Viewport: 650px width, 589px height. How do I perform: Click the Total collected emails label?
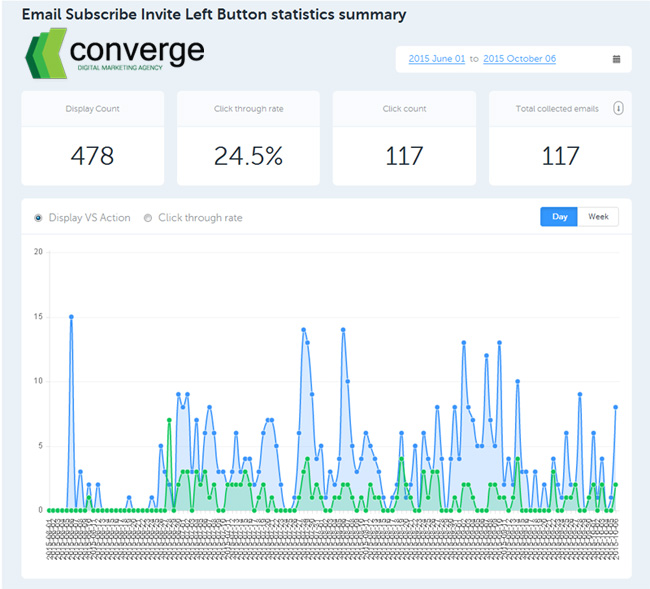coord(557,109)
